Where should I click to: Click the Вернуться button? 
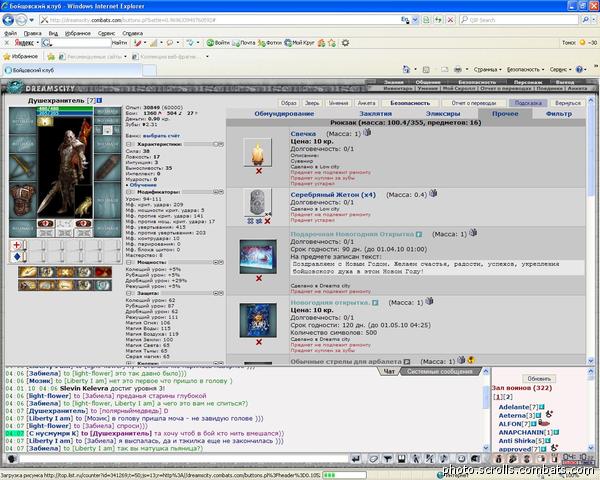(x=568, y=103)
